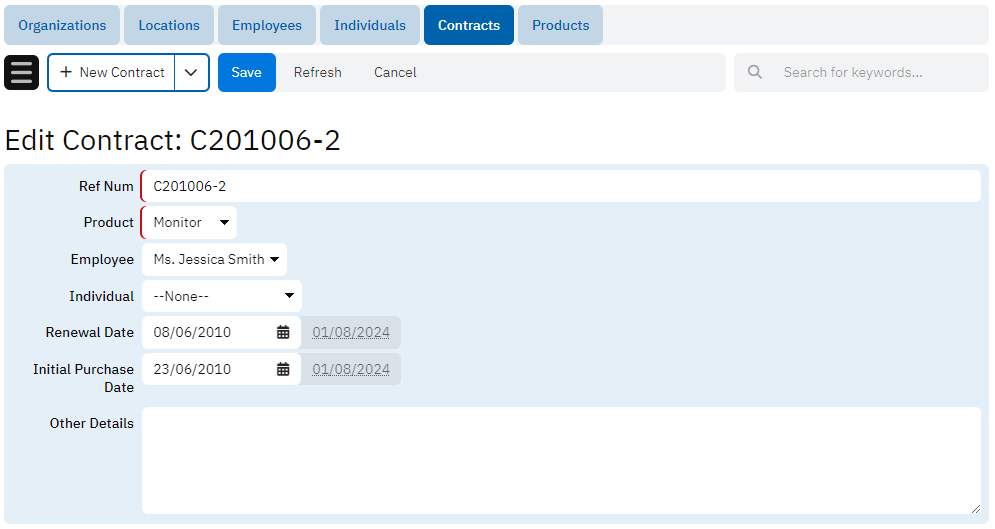The image size is (995, 529).
Task: Click Refresh in the toolbar
Action: click(x=317, y=73)
